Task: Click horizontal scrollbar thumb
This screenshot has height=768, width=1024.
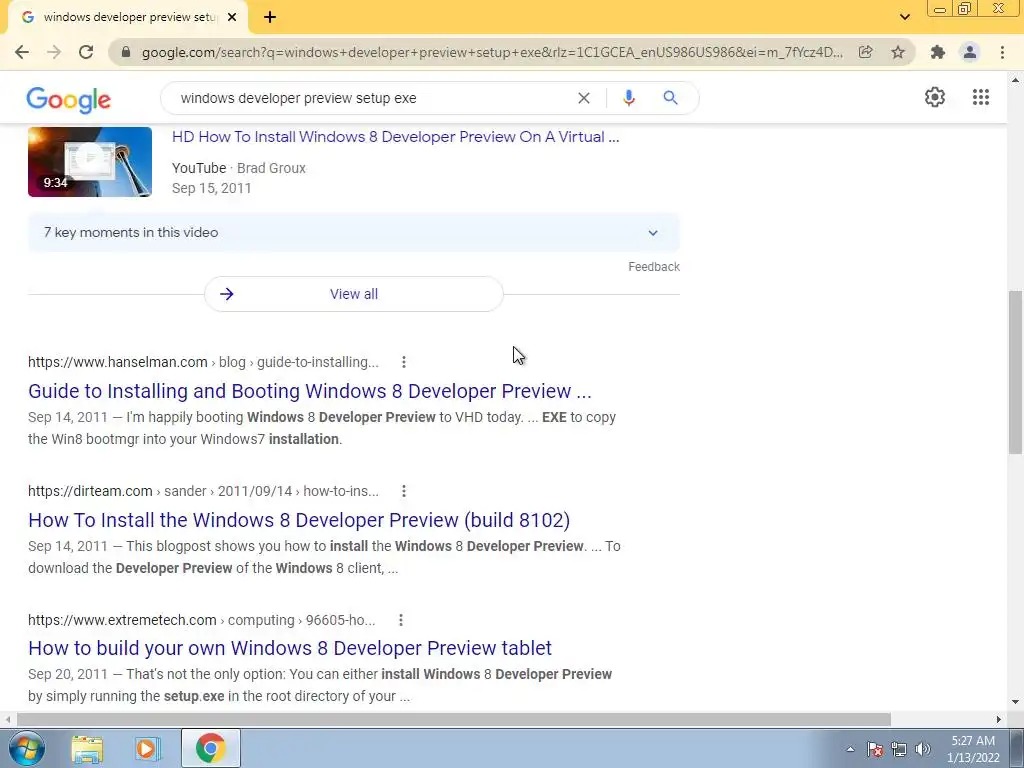Action: [x=454, y=719]
